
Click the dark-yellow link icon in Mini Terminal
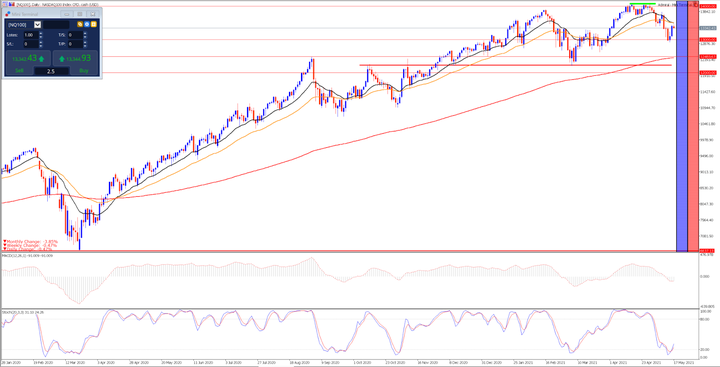click(x=80, y=24)
